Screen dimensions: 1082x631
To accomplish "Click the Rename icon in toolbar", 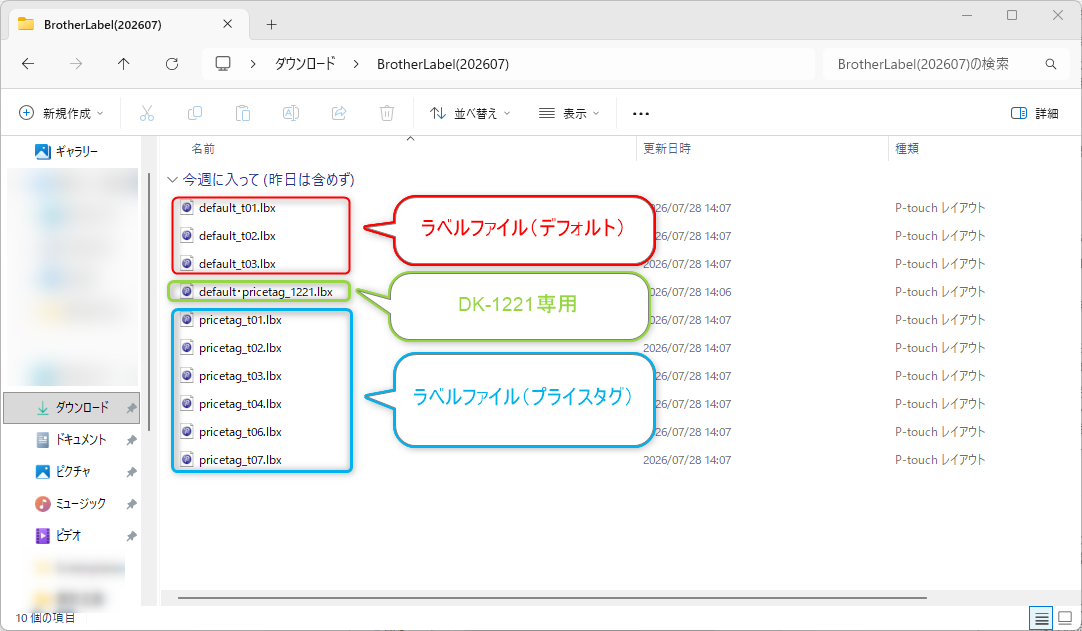I will [291, 113].
